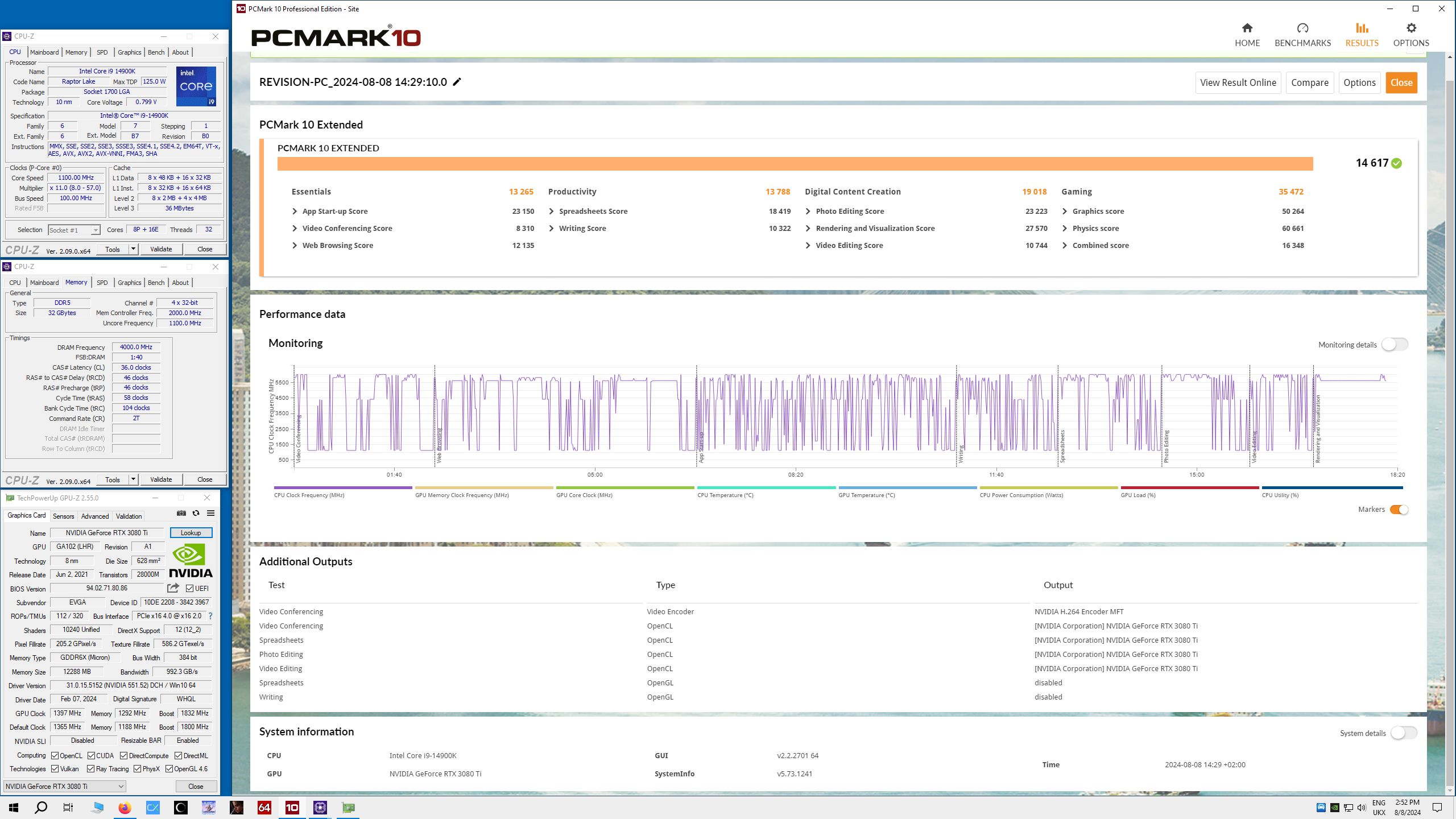Toggle the UEFI checkbox in GPU-Z

[x=190, y=589]
